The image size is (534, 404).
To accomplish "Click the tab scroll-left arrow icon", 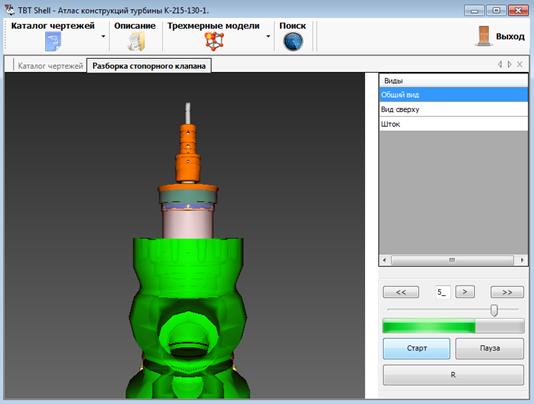I will 500,64.
